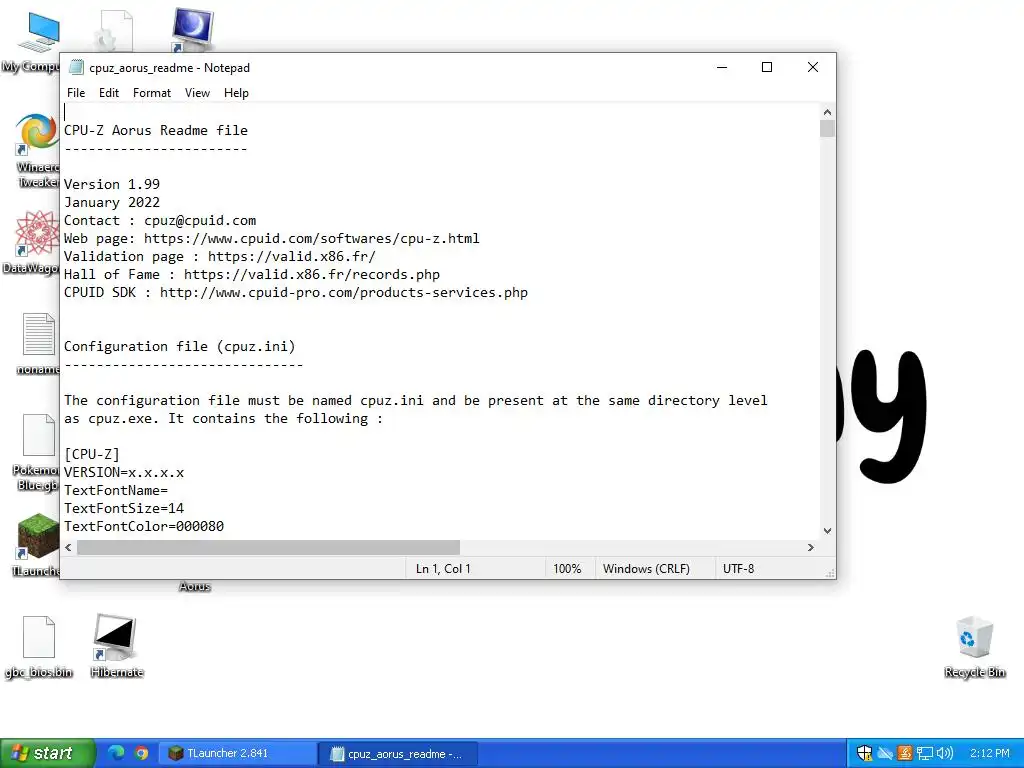Image resolution: width=1024 pixels, height=768 pixels.
Task: Select the Pokemon Blue.gb file icon
Action: click(37, 452)
